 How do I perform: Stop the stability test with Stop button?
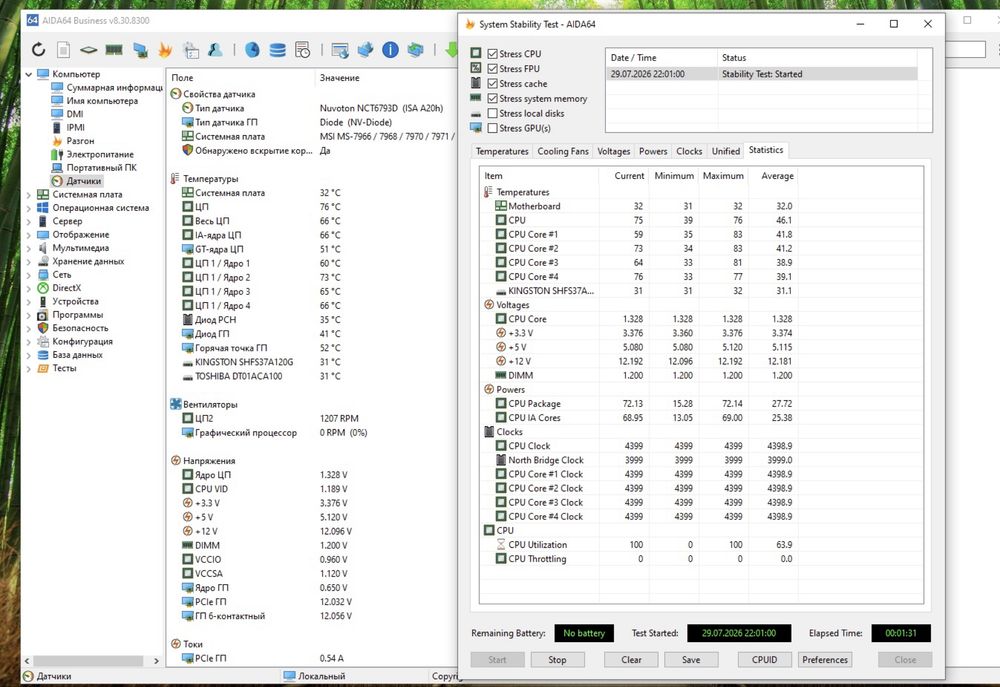pyautogui.click(x=557, y=660)
